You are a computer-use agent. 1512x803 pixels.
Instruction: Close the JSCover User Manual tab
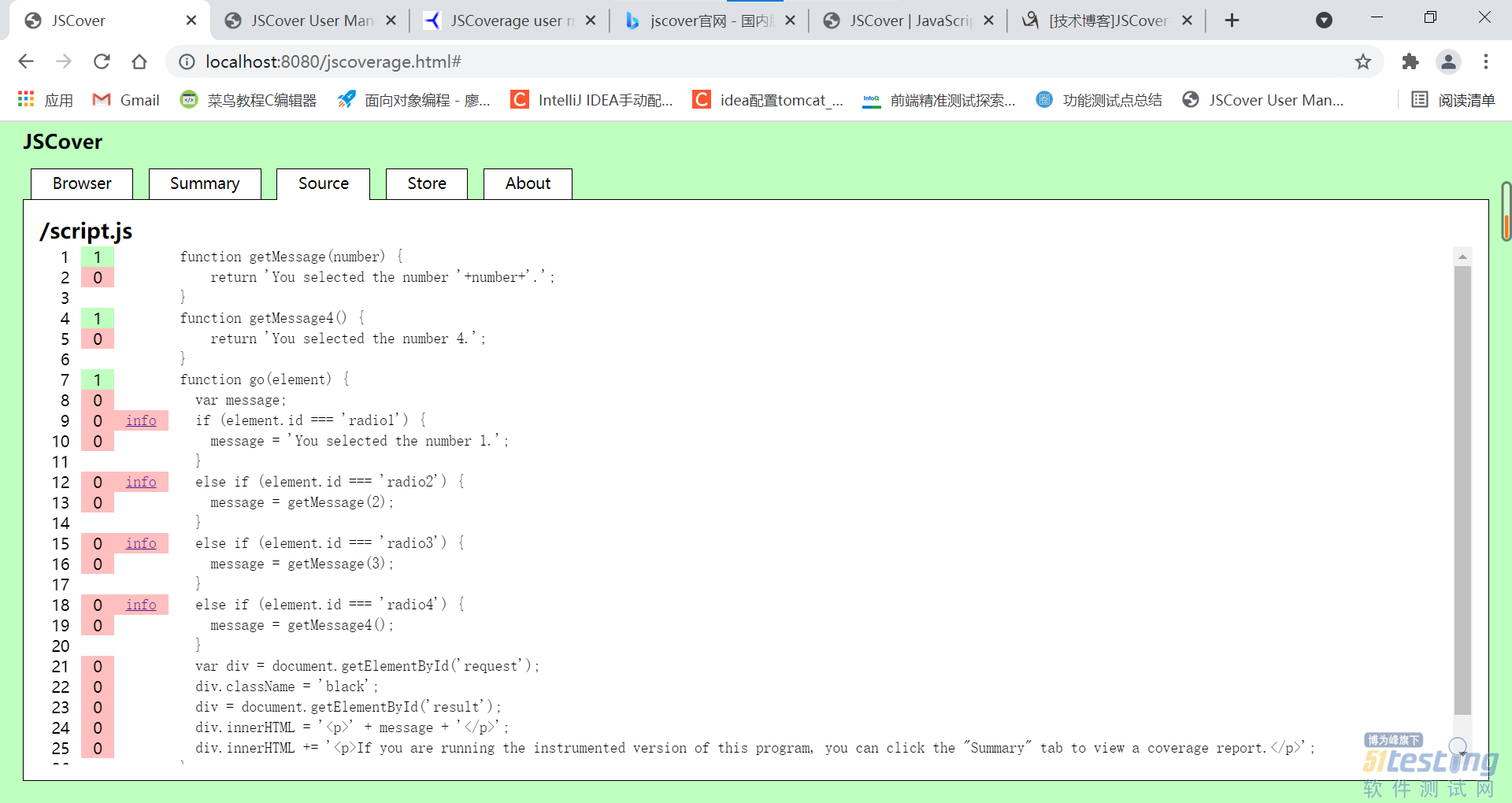(391, 20)
